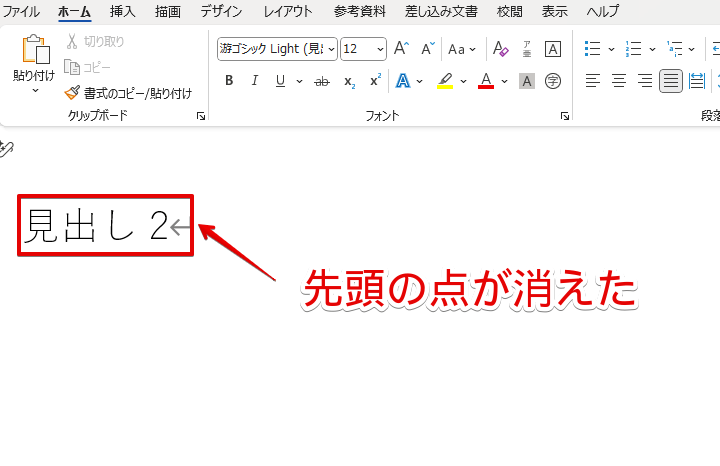Screen dimensions: 720x466
Task: Click the Paste clipboard icon
Action: [34, 50]
